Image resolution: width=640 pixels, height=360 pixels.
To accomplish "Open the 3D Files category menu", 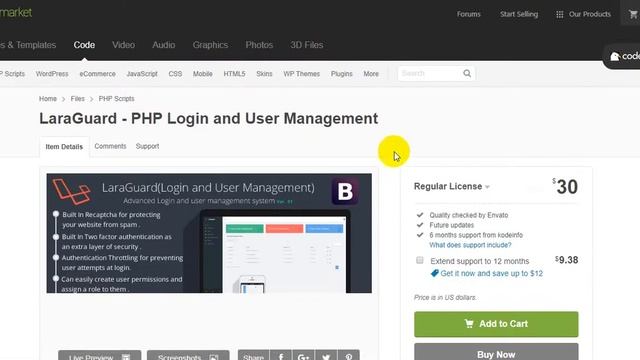I will (307, 45).
